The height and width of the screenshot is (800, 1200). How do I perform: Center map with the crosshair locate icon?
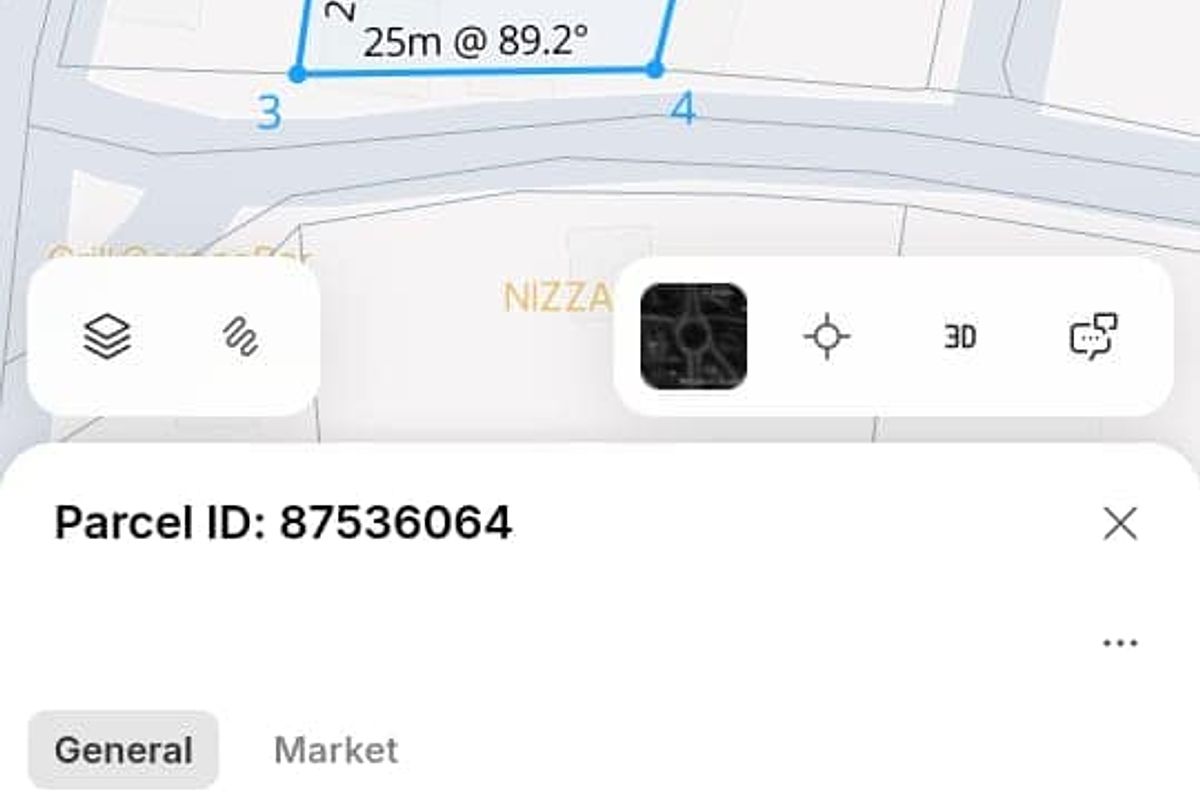pyautogui.click(x=827, y=337)
